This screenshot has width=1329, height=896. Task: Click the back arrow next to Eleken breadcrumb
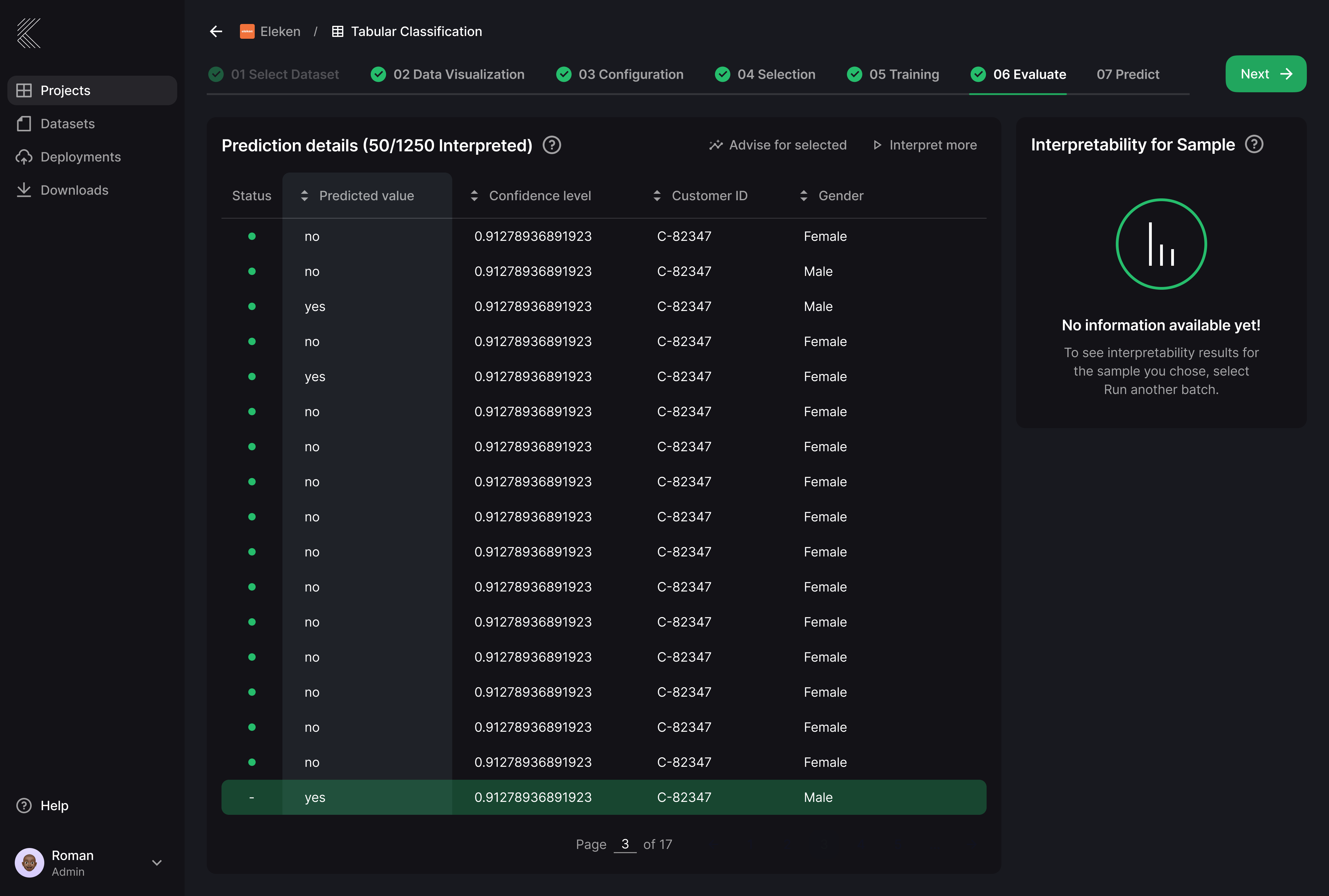click(x=215, y=31)
